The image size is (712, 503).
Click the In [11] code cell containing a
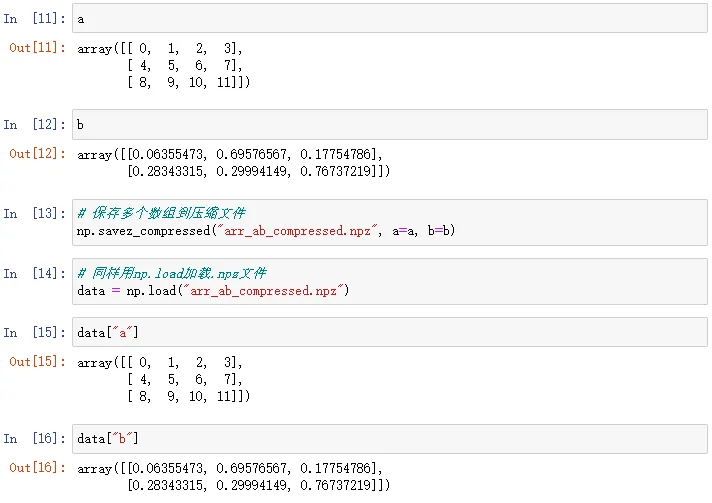tap(390, 19)
